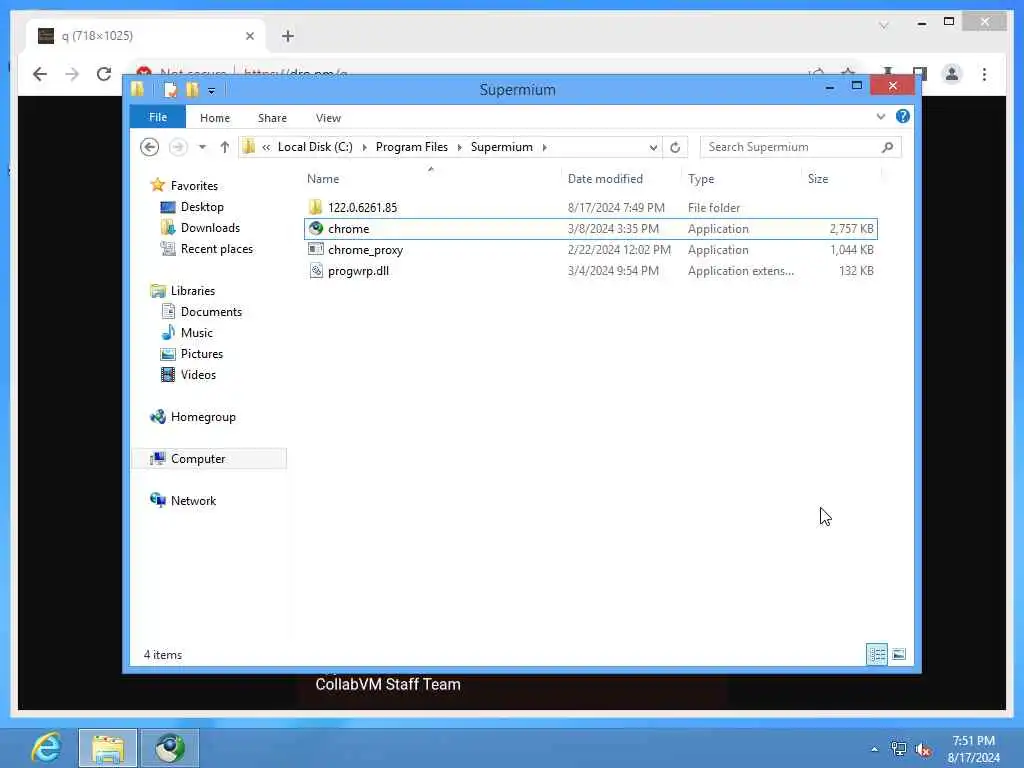Select Homegroup in navigation pane
Screen dimensions: 1024x768
point(202,417)
